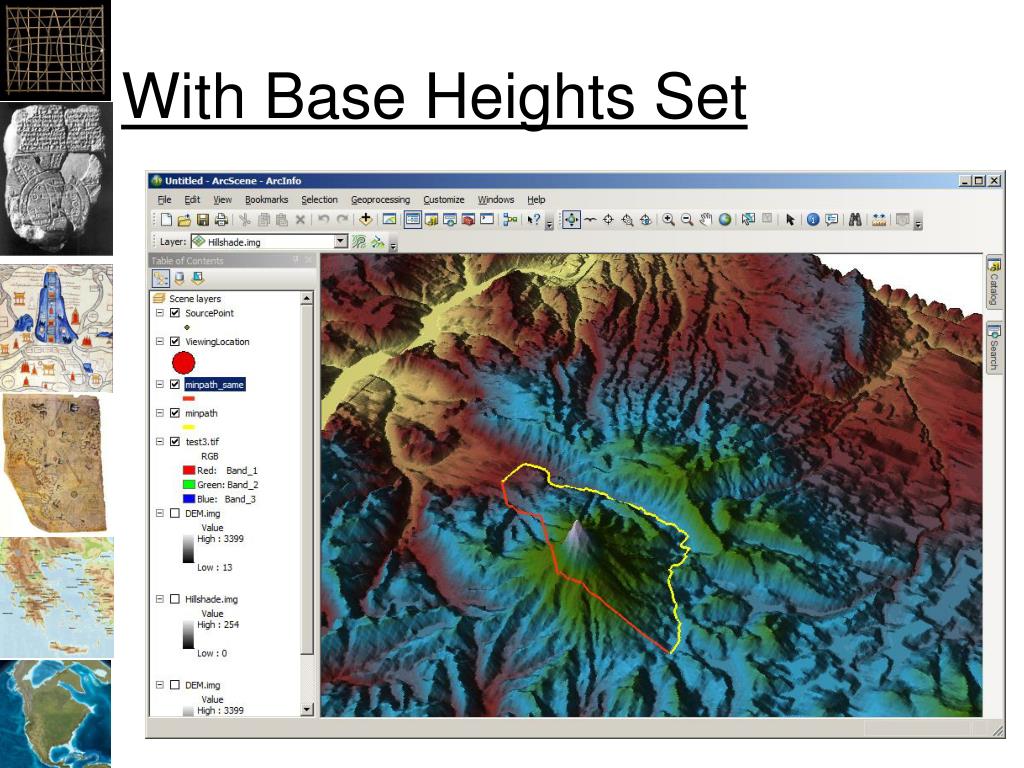Collapse the SourcePoint layer entry
The image size is (1024, 768).
click(x=159, y=313)
